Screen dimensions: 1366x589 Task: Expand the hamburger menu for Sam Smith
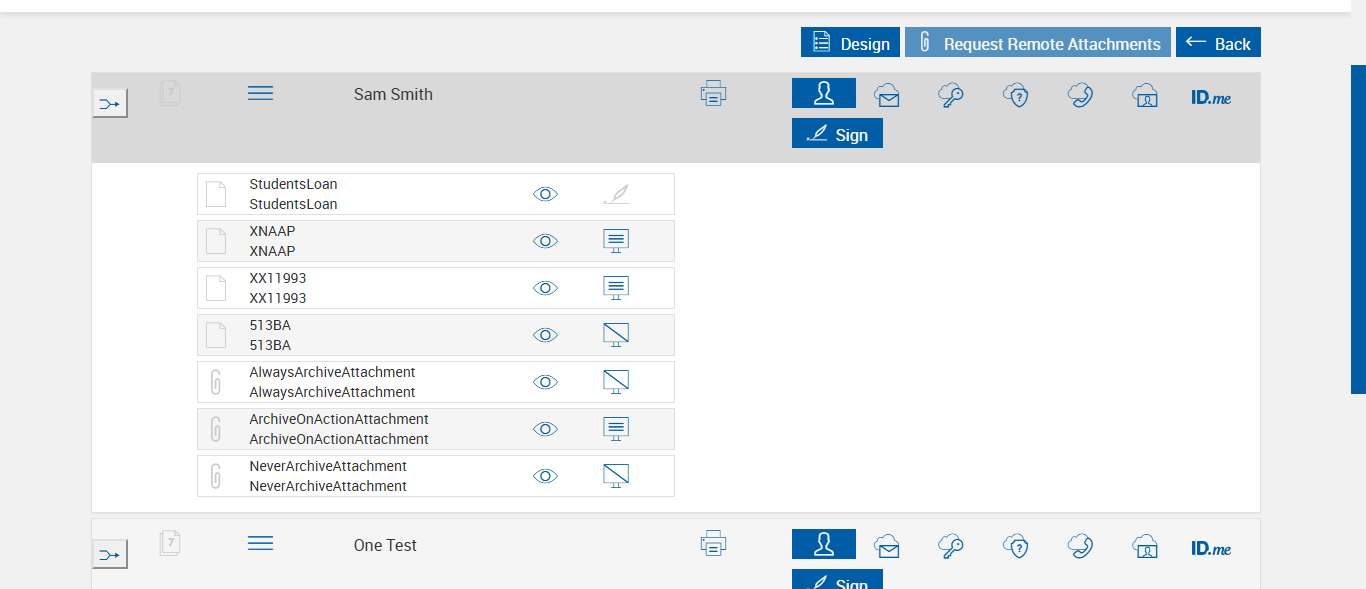click(260, 93)
